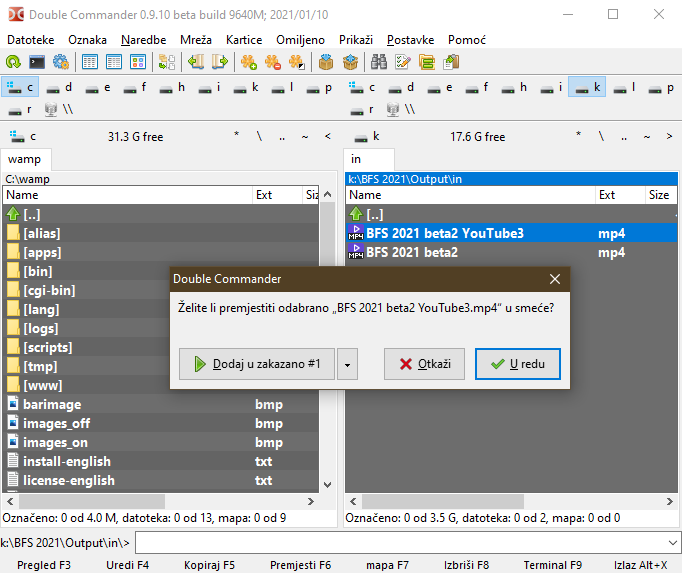Open the Kartice menu
The height and width of the screenshot is (573, 682).
(x=244, y=40)
